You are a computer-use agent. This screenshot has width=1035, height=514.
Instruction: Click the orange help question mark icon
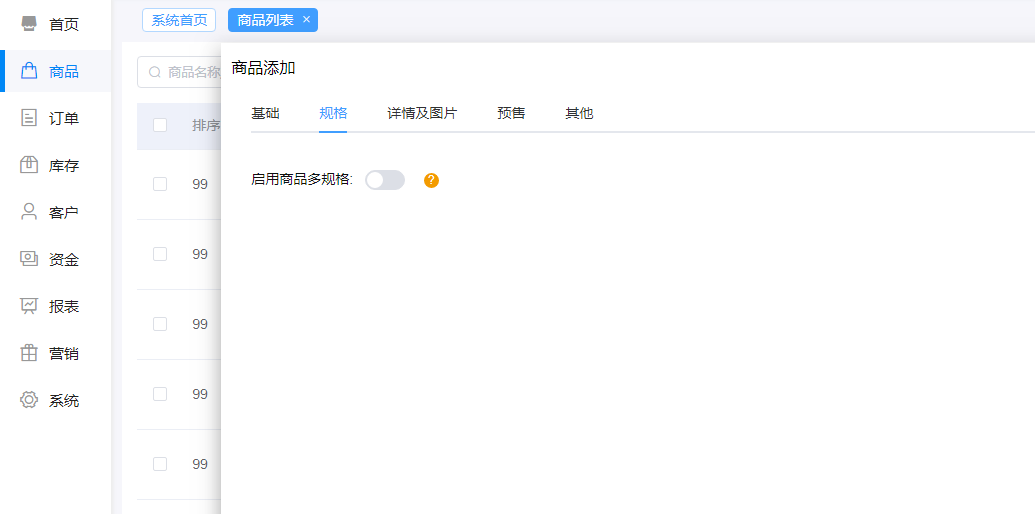pyautogui.click(x=431, y=180)
